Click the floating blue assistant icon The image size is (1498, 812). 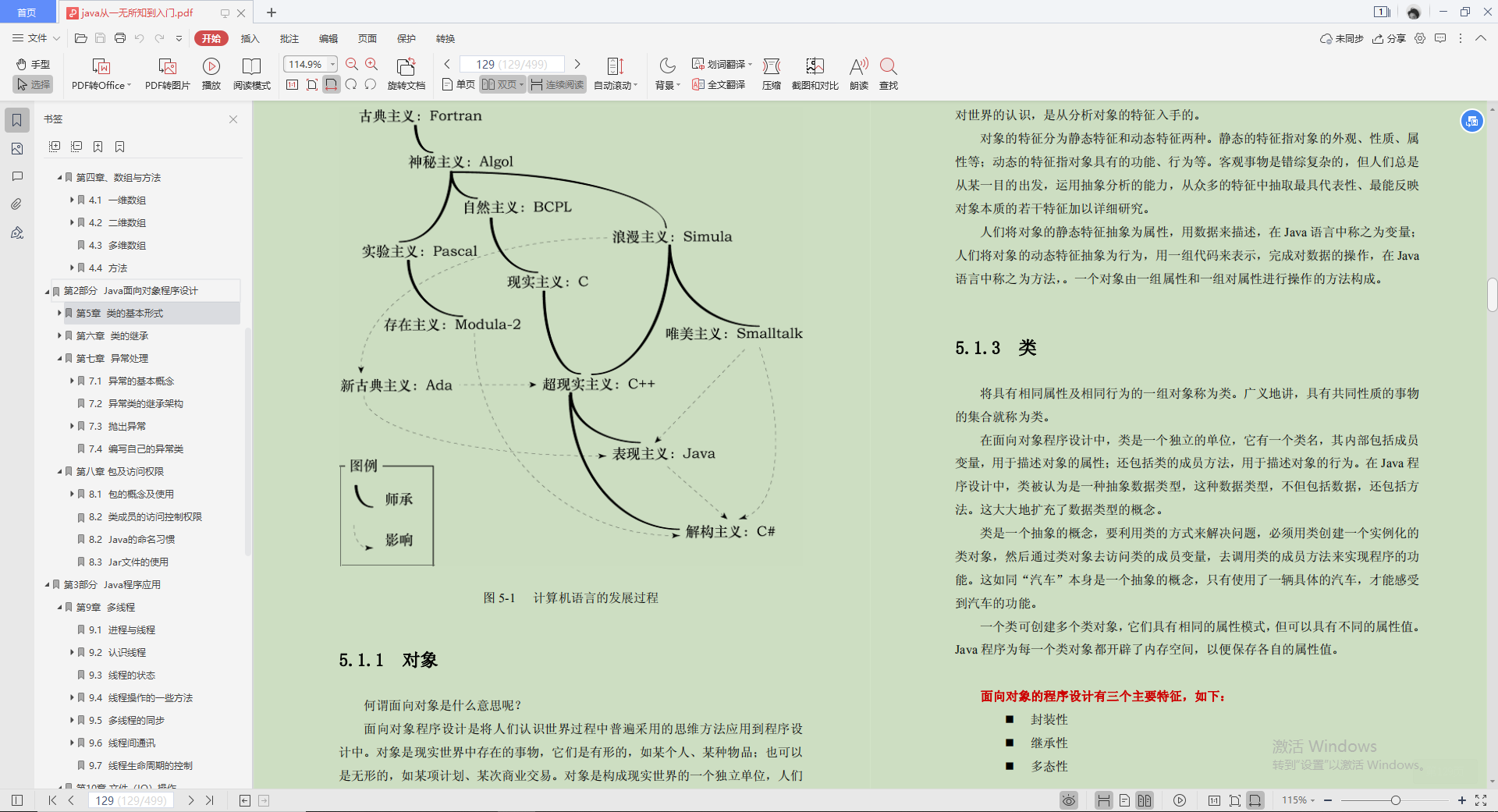pyautogui.click(x=1471, y=121)
